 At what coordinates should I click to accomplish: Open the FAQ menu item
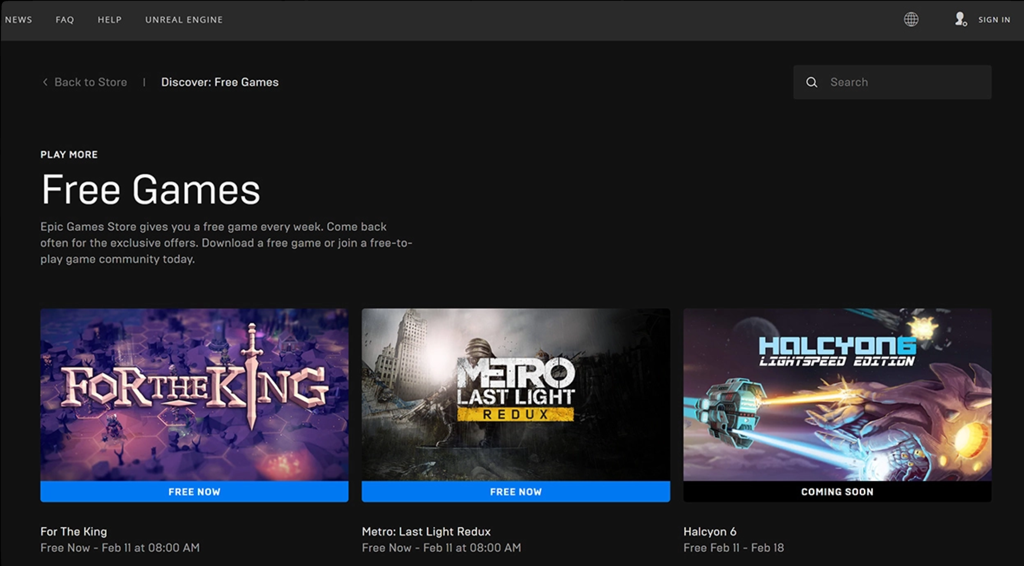[65, 20]
